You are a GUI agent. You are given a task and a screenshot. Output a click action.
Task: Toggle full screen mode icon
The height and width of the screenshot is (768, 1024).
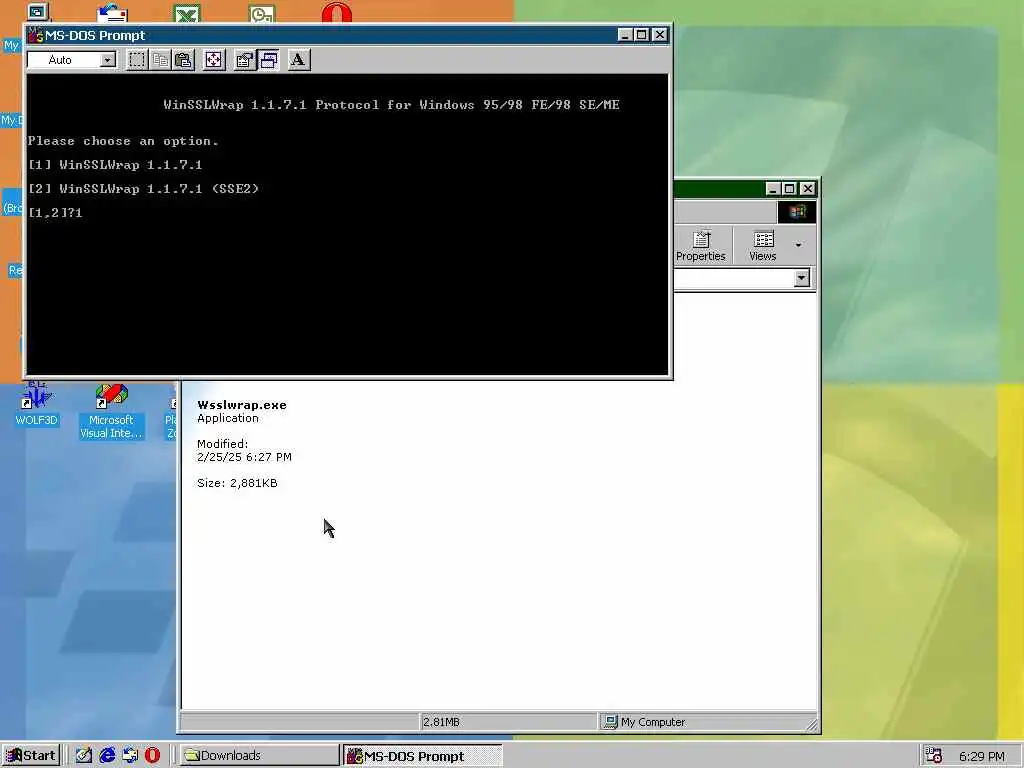click(214, 60)
